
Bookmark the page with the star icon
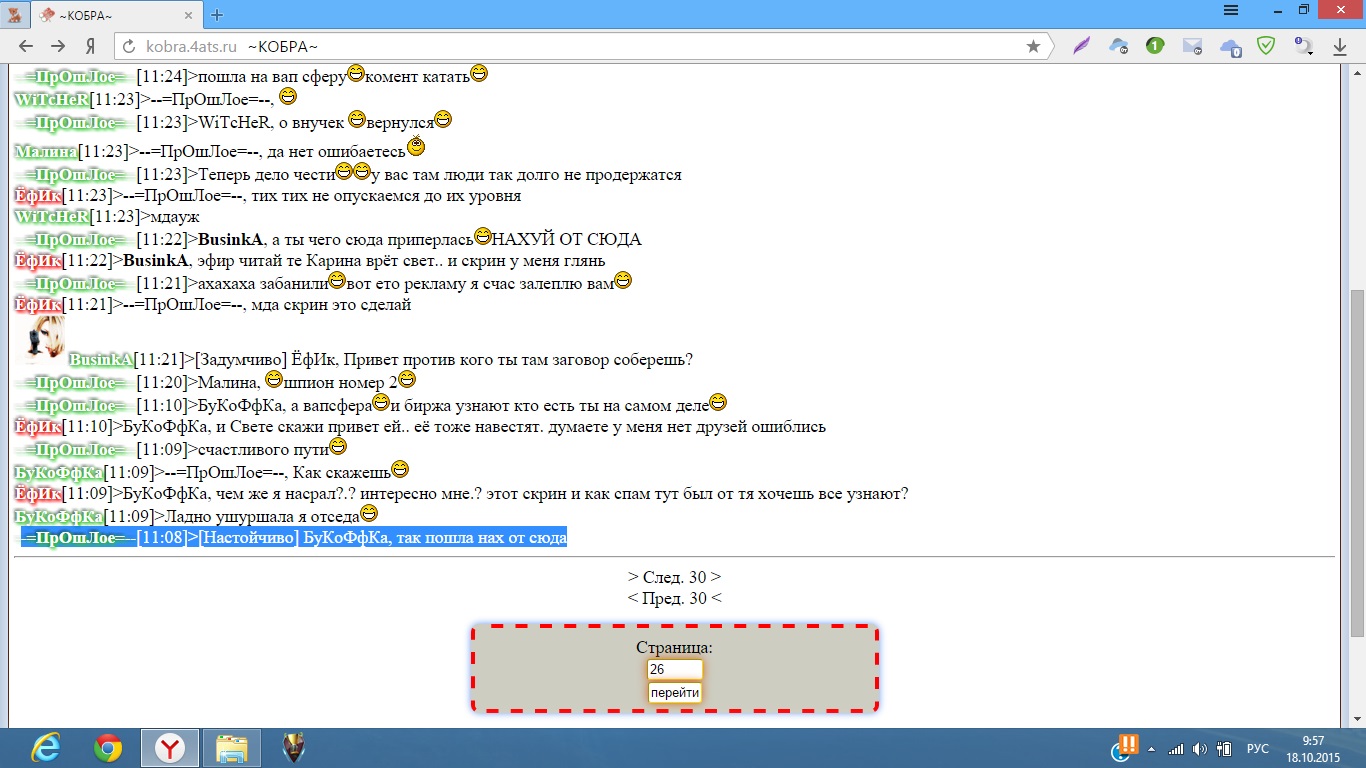click(1033, 46)
